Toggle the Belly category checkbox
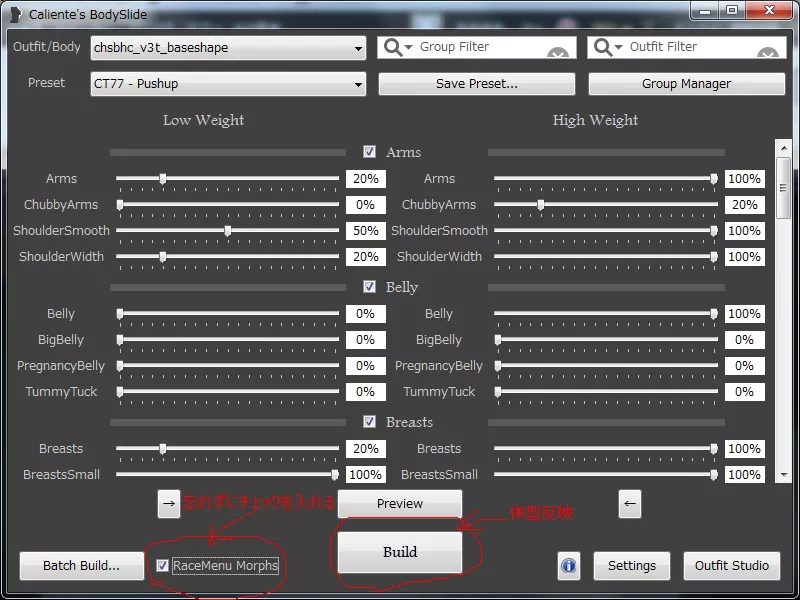Image resolution: width=800 pixels, height=600 pixels. [x=369, y=287]
